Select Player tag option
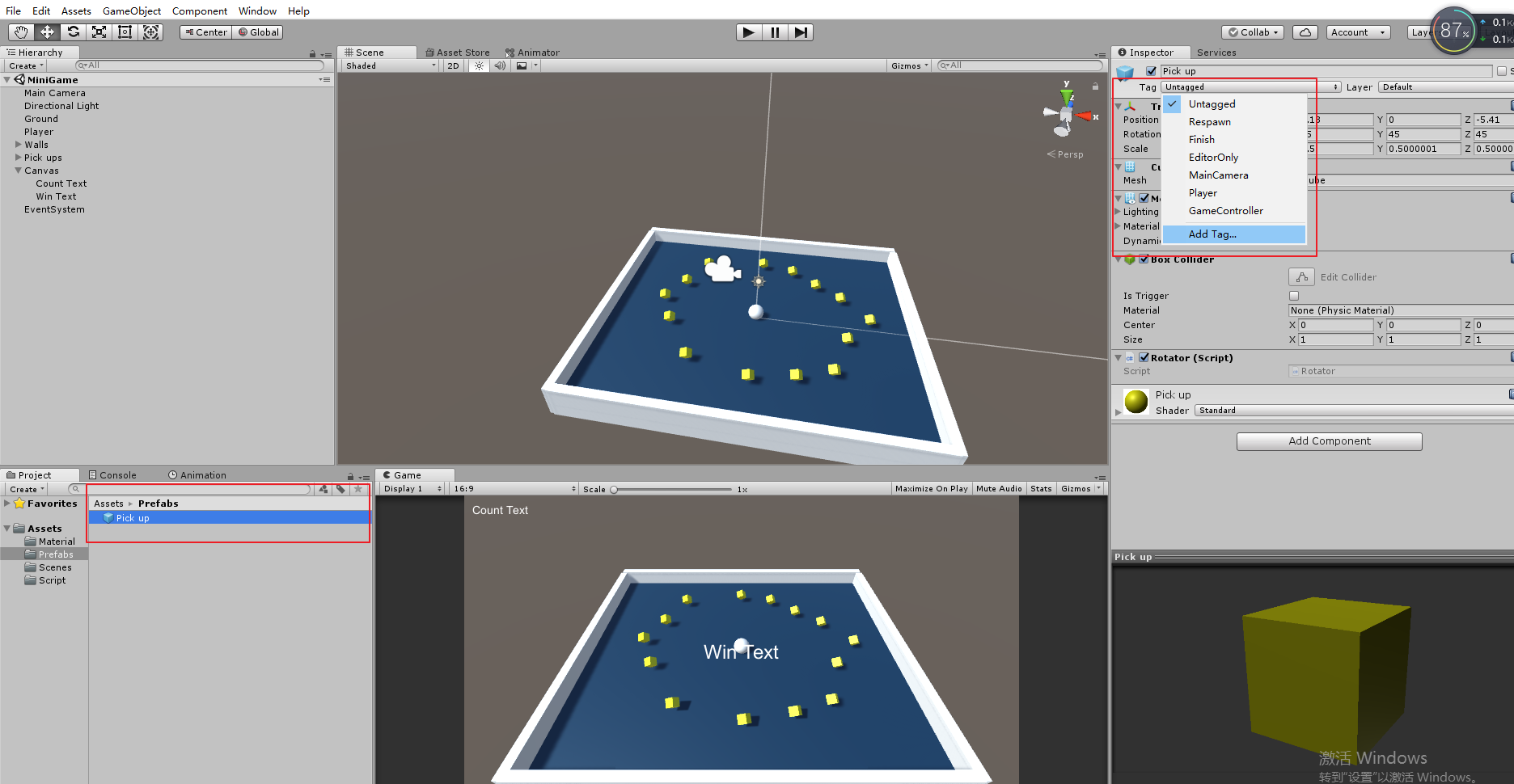 pos(1234,193)
